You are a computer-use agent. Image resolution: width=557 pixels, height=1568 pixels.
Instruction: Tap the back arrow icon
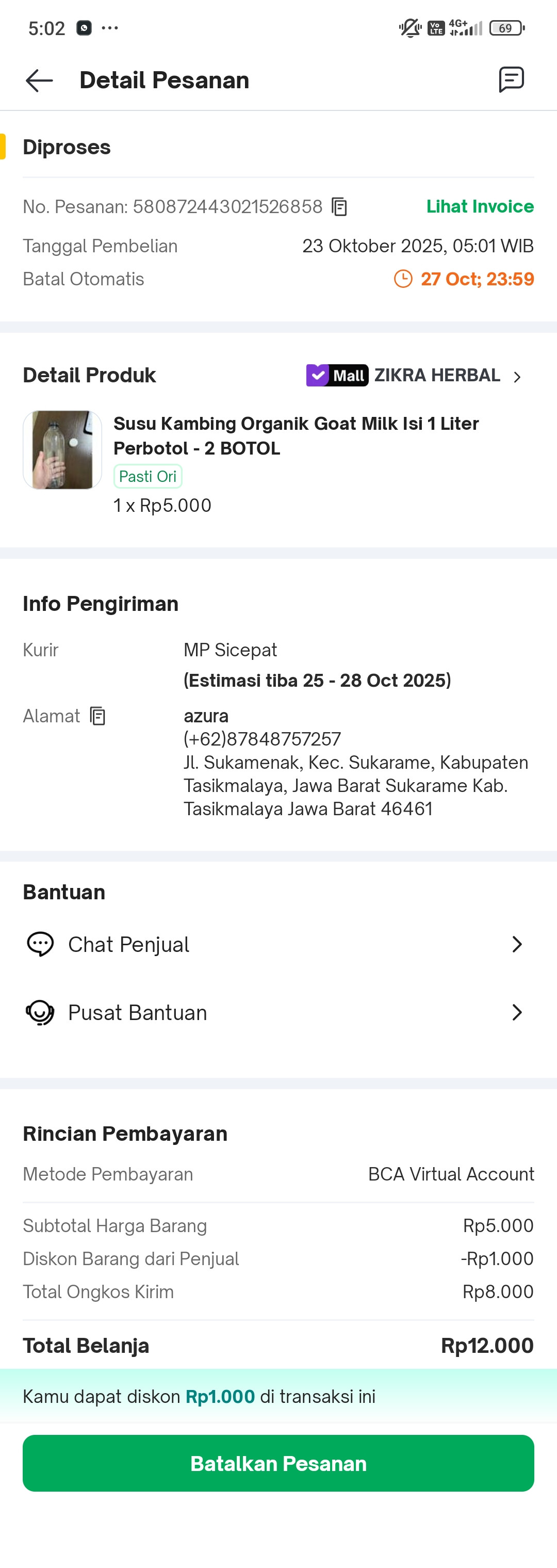[x=40, y=80]
